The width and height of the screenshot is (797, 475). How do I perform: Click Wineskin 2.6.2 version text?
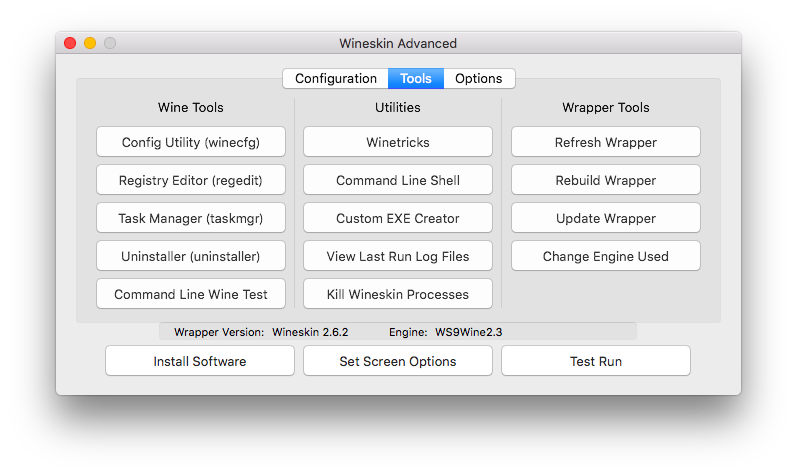310,332
